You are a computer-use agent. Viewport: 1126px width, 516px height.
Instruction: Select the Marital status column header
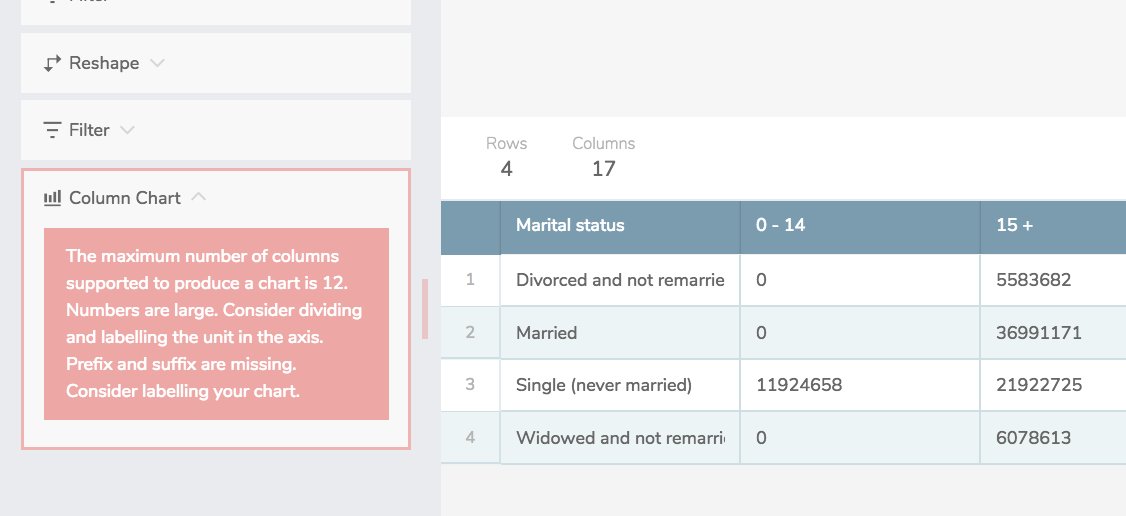click(570, 225)
